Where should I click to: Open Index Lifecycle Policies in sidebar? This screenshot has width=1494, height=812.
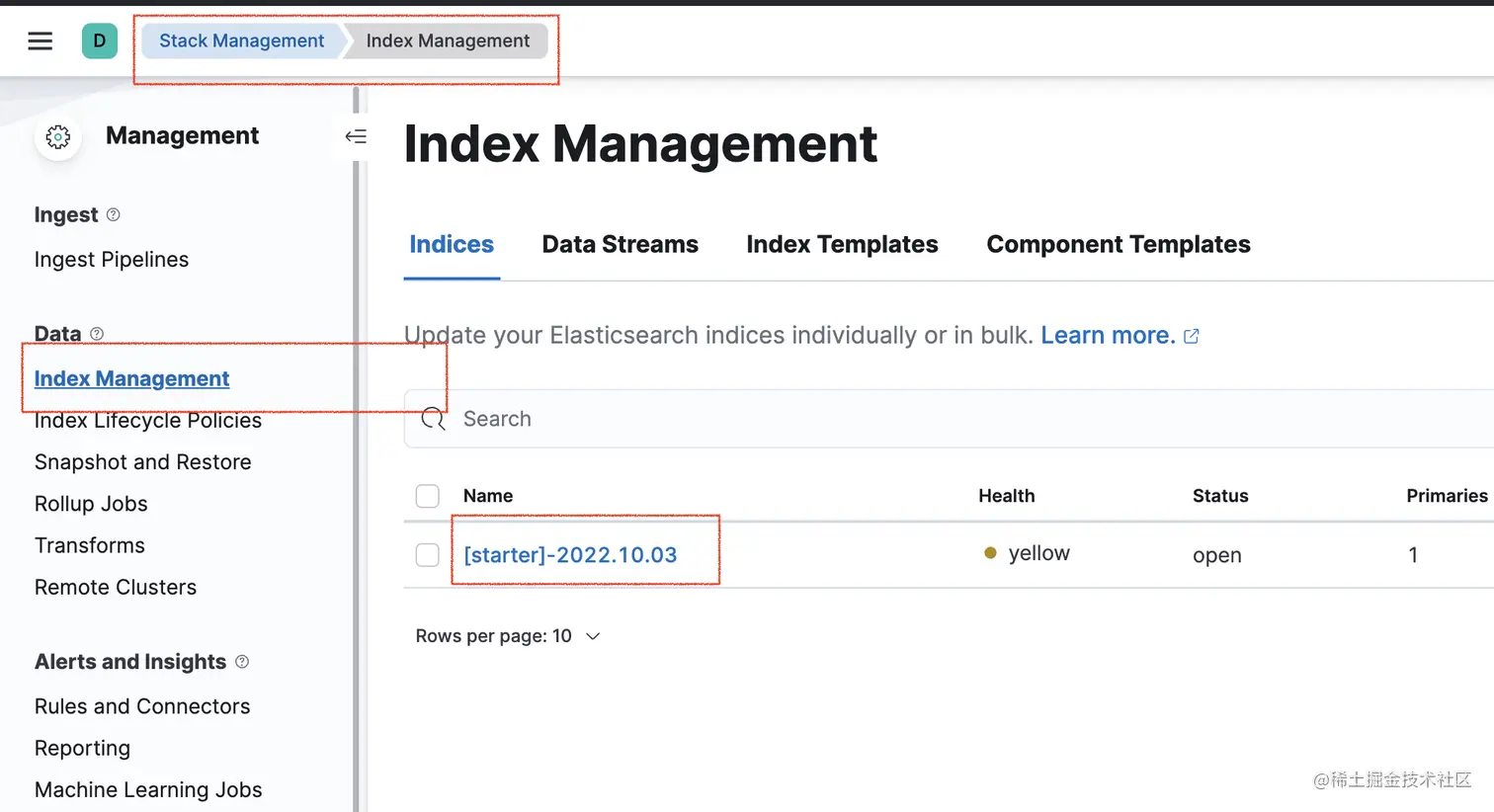(148, 421)
